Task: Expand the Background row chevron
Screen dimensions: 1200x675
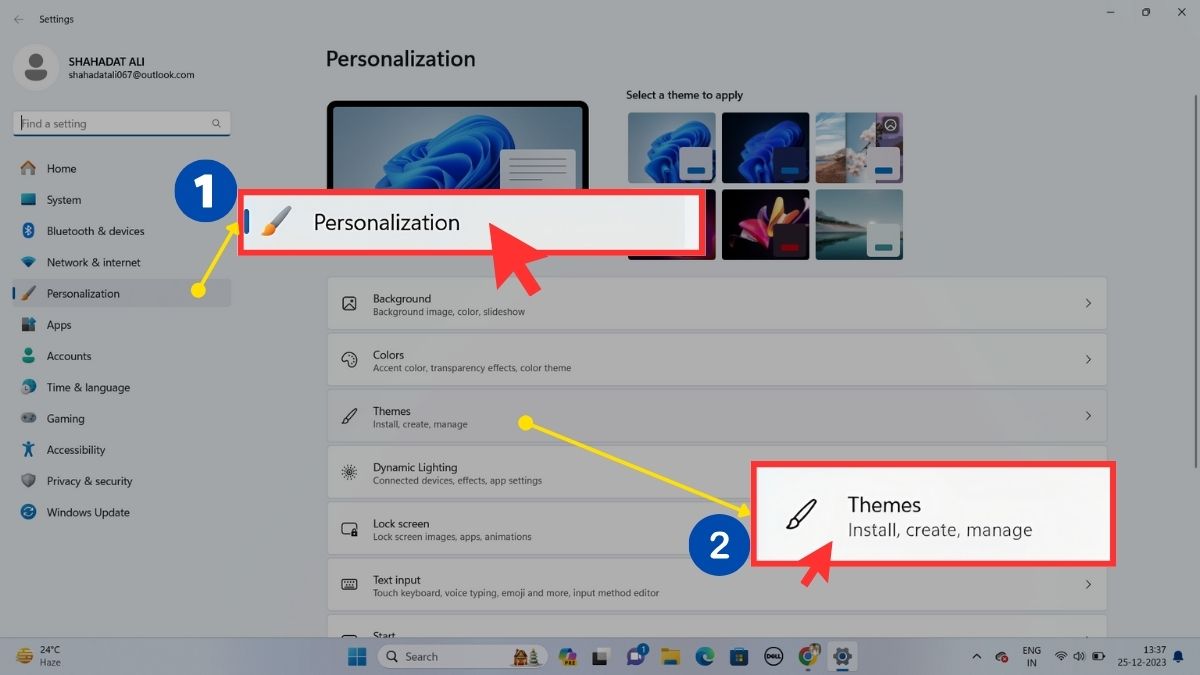Action: (x=1088, y=302)
